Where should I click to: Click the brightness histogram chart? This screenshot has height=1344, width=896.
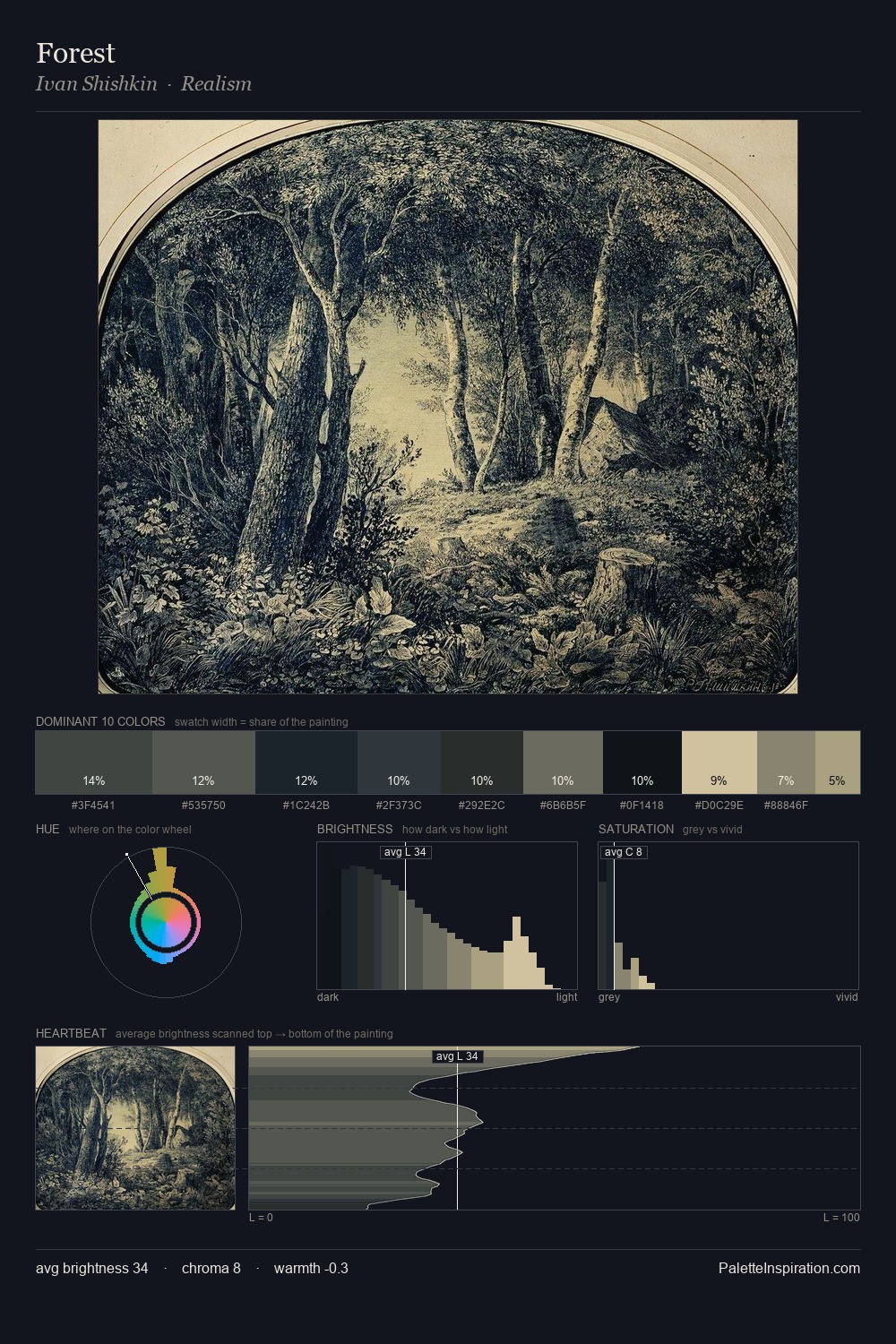[x=447, y=916]
